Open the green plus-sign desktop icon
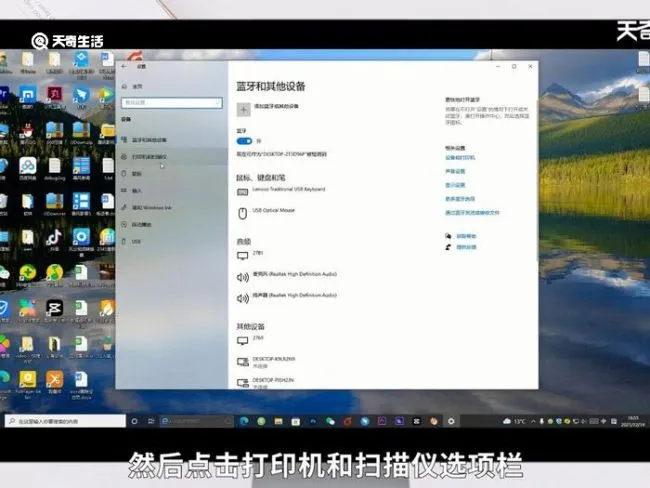 27,275
